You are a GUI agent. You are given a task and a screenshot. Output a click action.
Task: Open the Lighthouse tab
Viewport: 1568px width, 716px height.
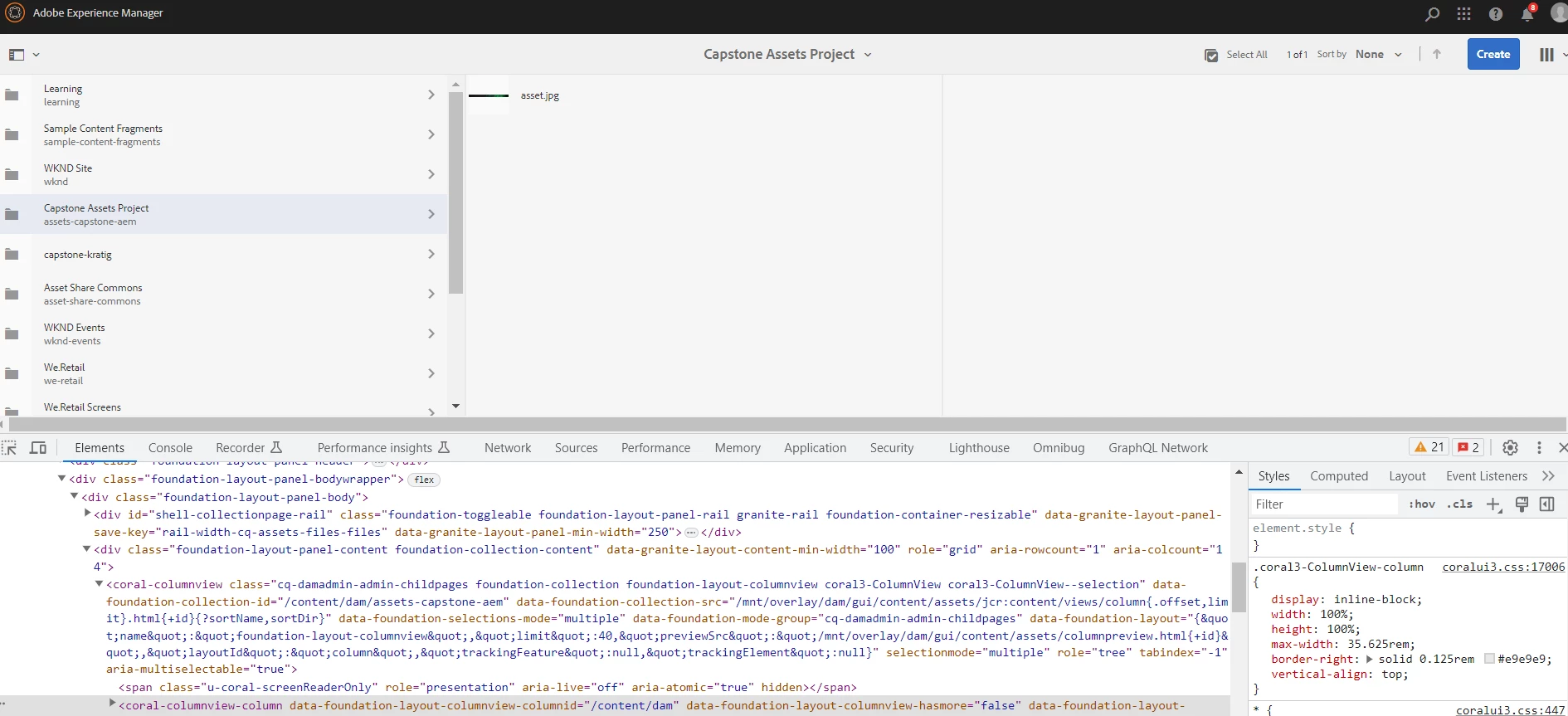[x=979, y=448]
